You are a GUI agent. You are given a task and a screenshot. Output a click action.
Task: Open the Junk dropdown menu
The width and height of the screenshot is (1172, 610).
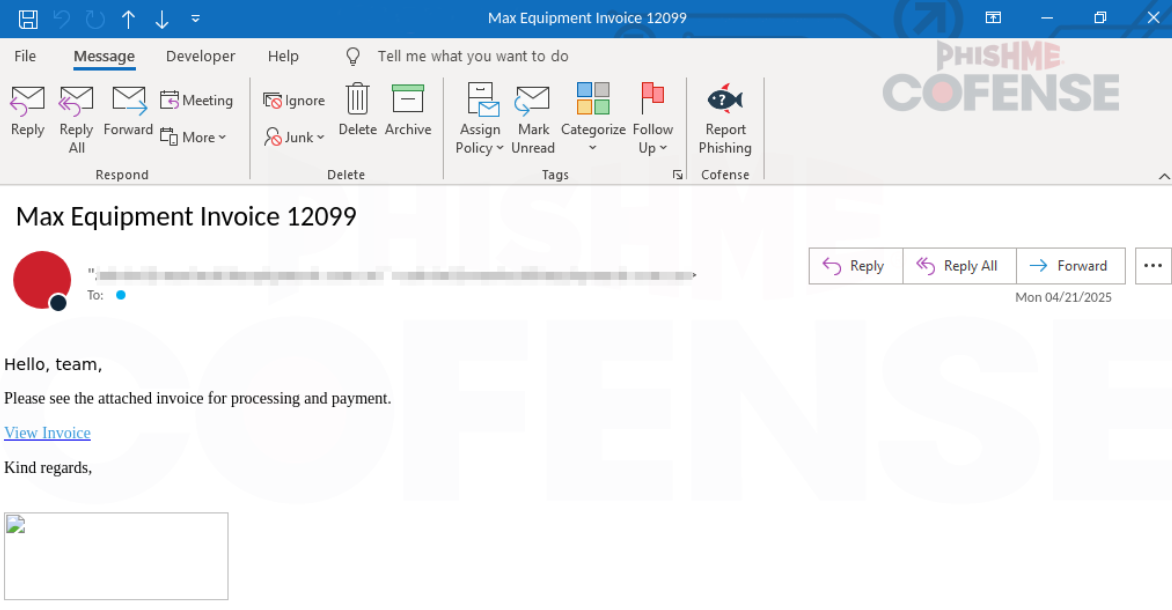click(294, 137)
